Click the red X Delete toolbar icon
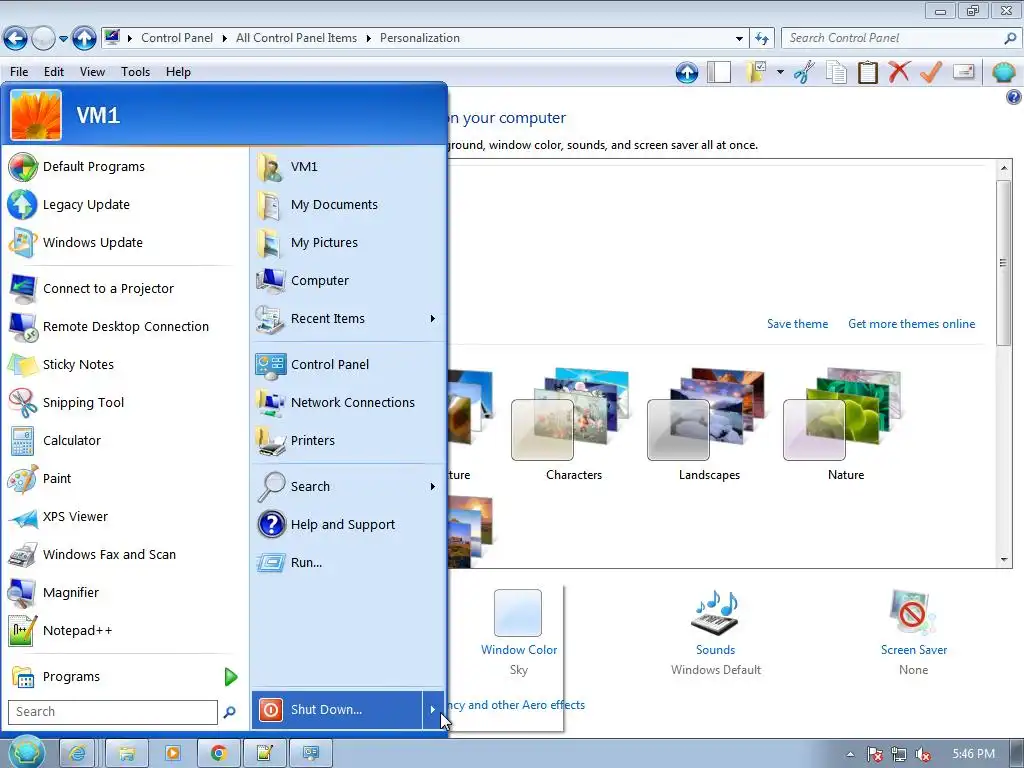 (899, 72)
